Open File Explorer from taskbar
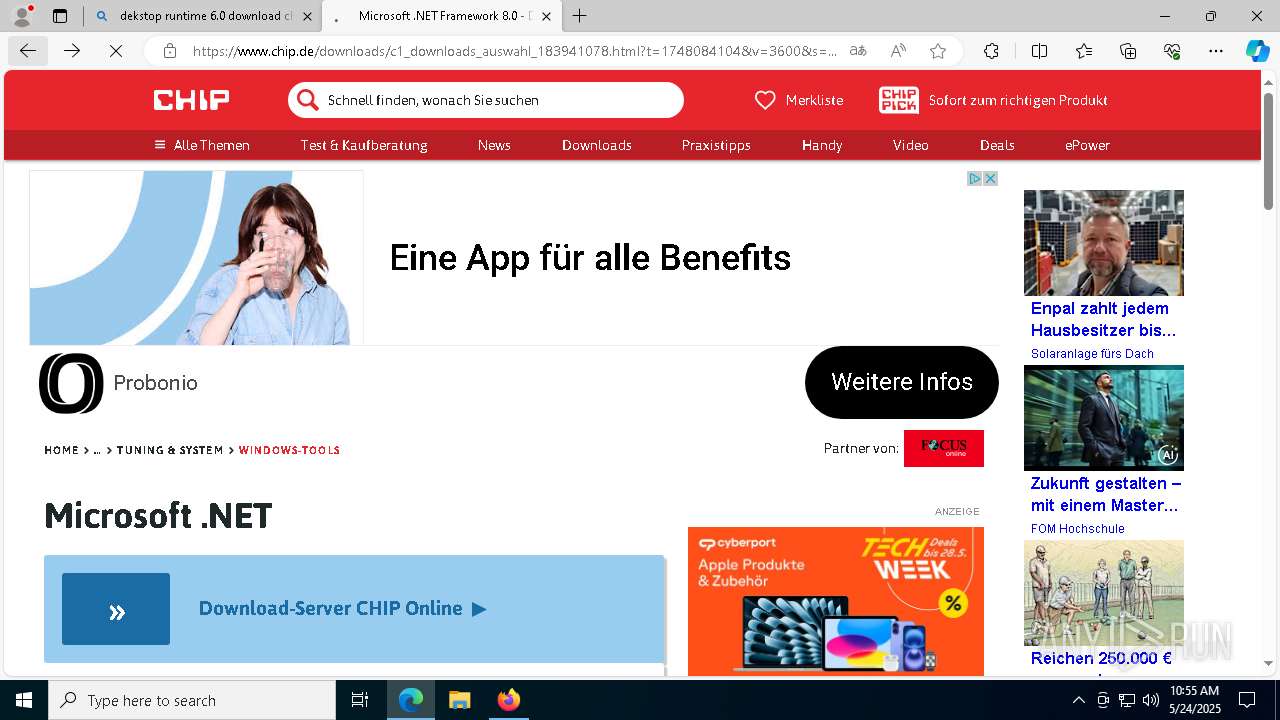 [459, 700]
